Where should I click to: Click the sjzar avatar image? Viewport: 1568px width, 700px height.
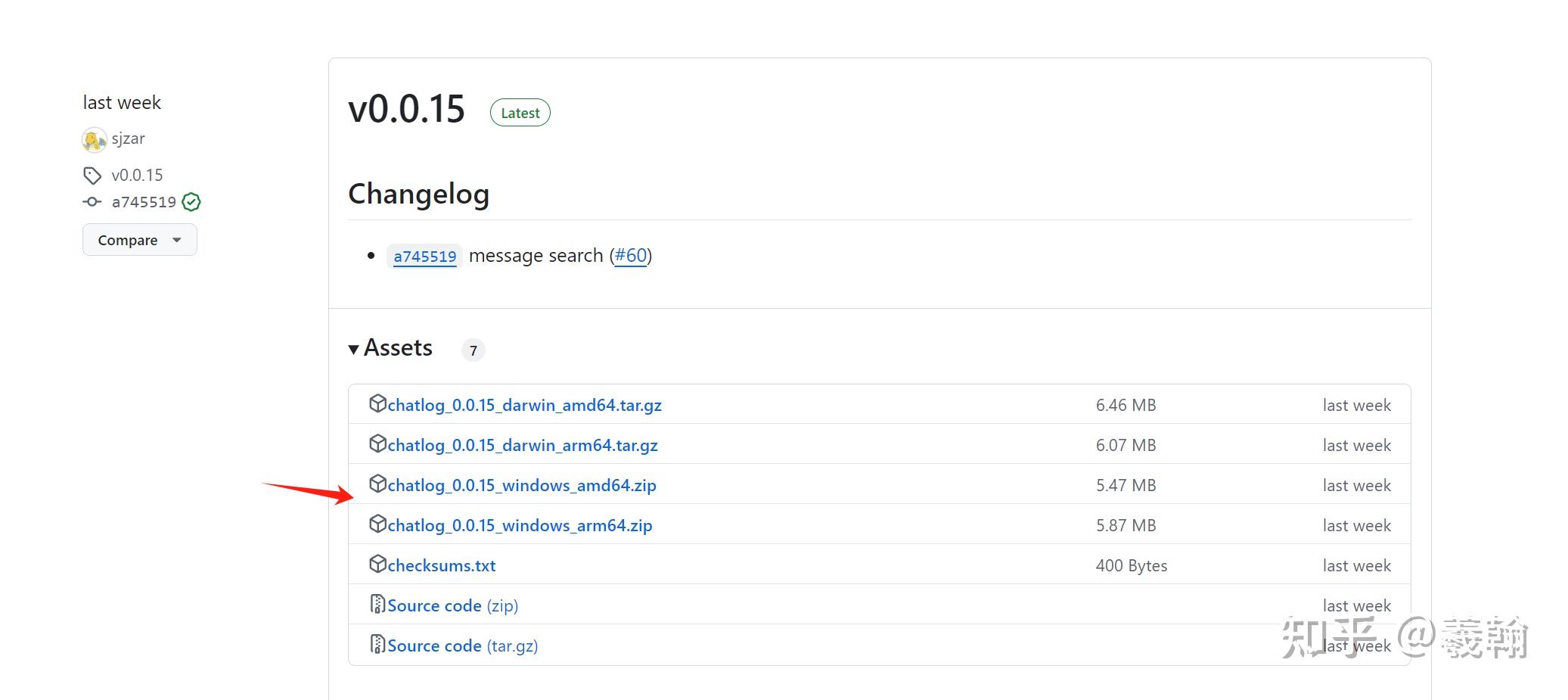pos(94,139)
